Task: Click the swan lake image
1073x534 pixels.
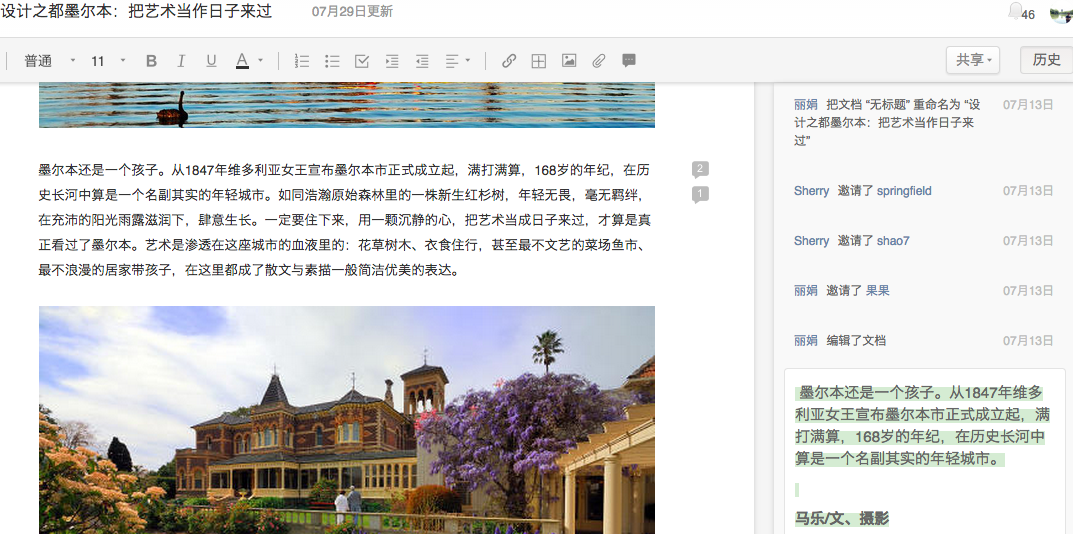Action: 347,105
